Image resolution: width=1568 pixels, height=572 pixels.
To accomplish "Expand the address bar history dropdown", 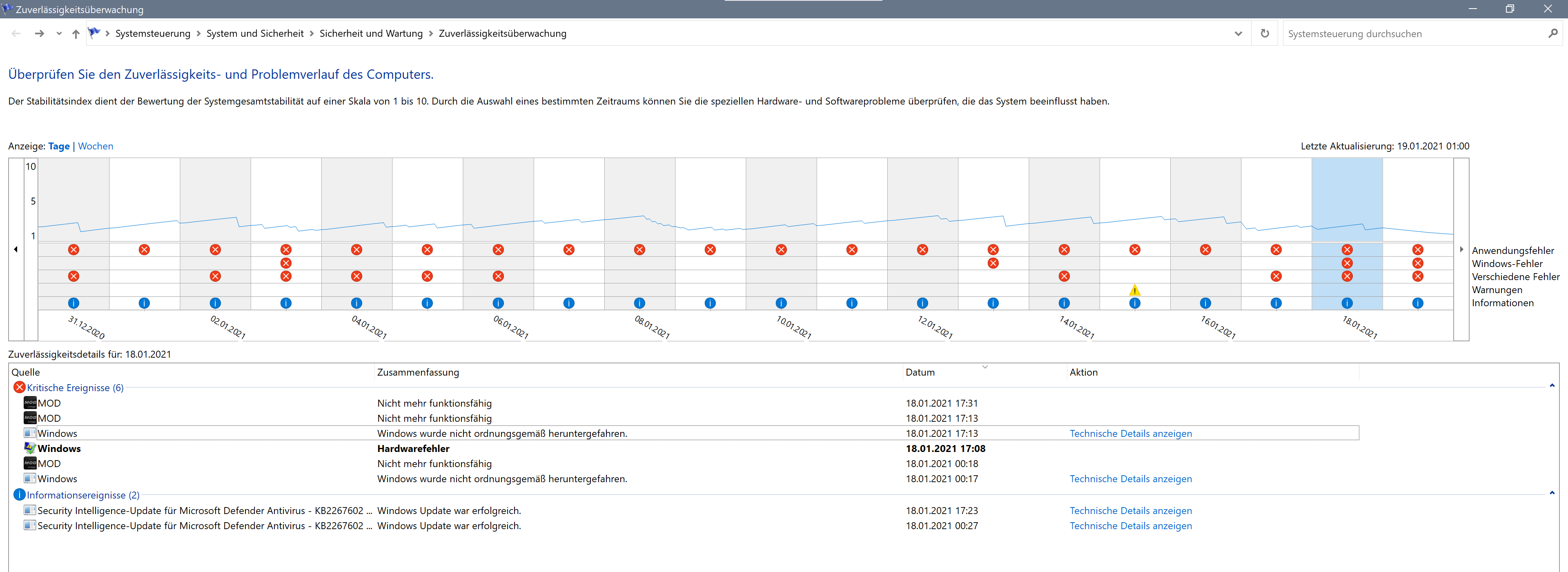I will [x=1238, y=34].
